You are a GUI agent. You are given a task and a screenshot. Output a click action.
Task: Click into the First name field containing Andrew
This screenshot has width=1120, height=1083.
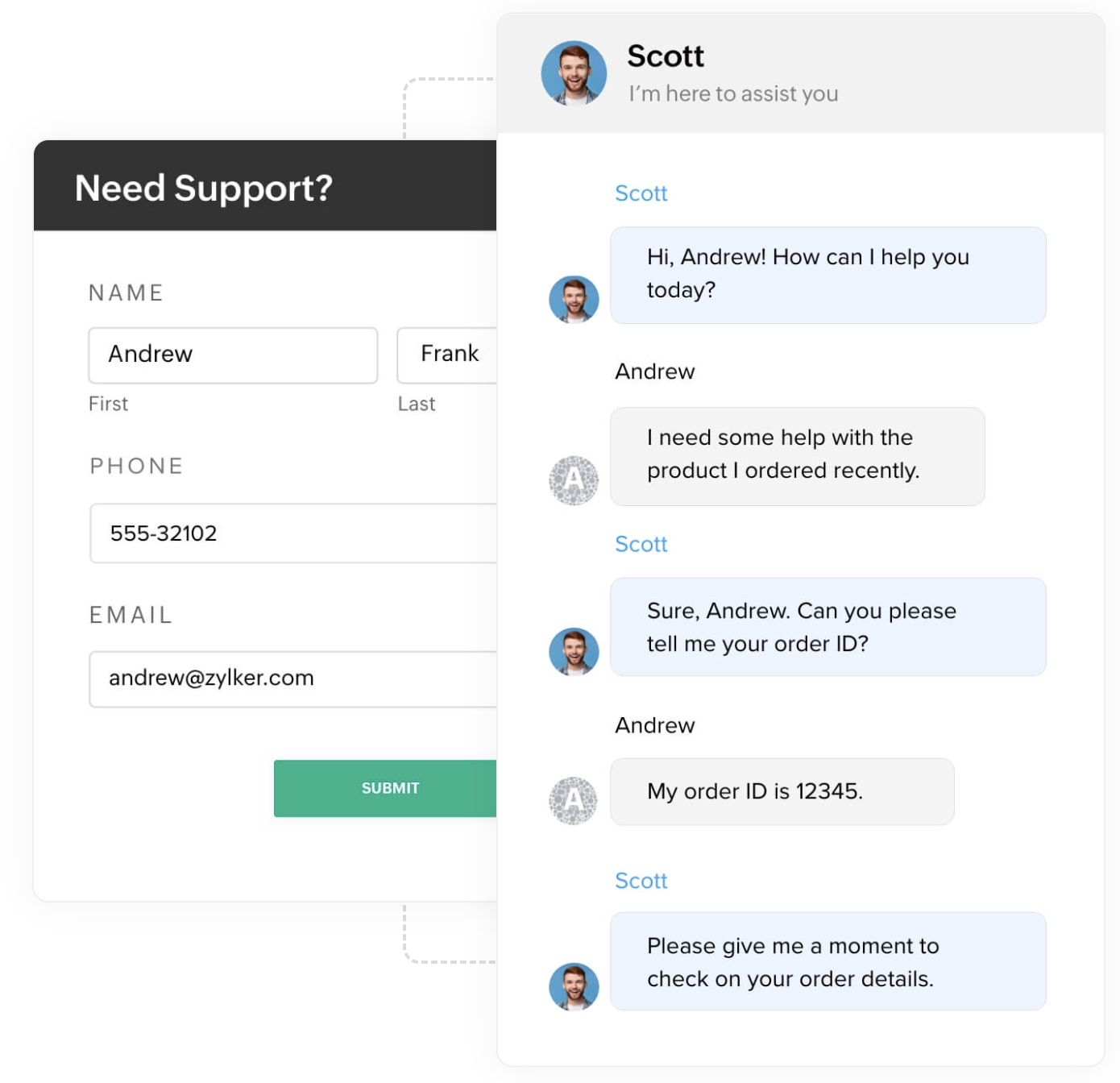click(x=233, y=355)
